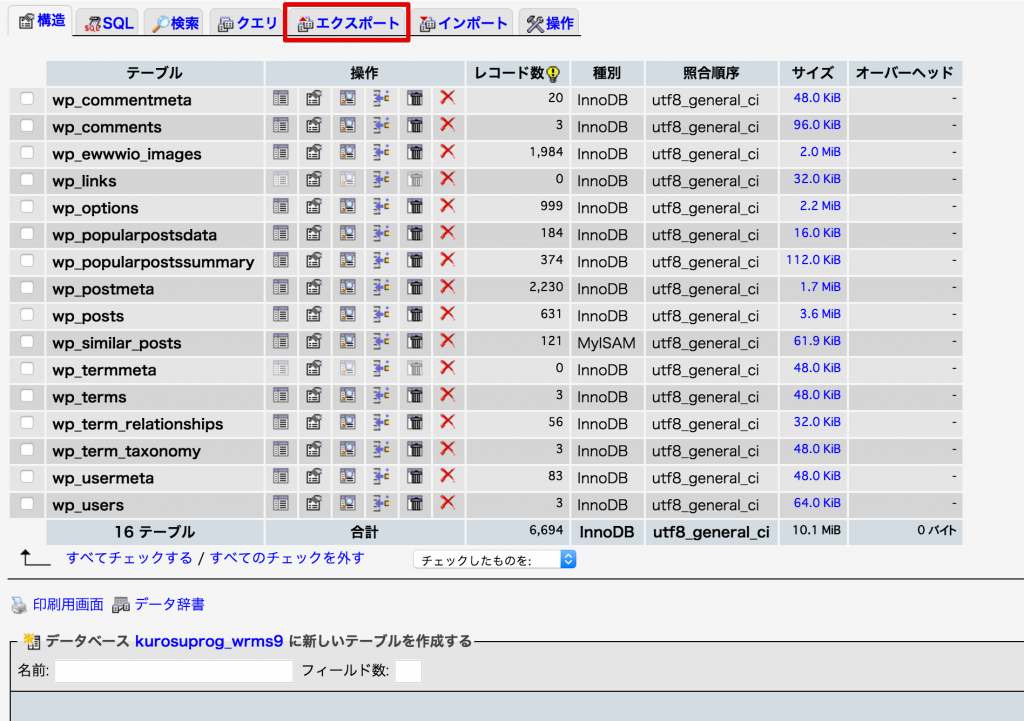Viewport: 1024px width, 721px height.
Task: Browse the wp_posts table icon
Action: pyautogui.click(x=281, y=315)
